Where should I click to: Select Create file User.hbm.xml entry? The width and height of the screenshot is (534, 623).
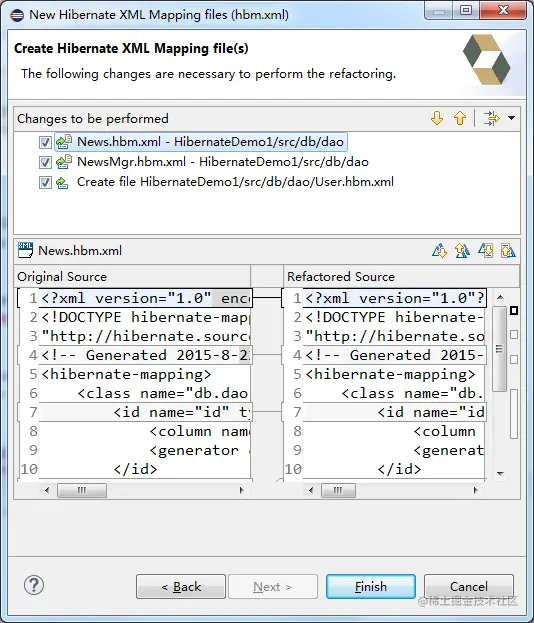(235, 182)
